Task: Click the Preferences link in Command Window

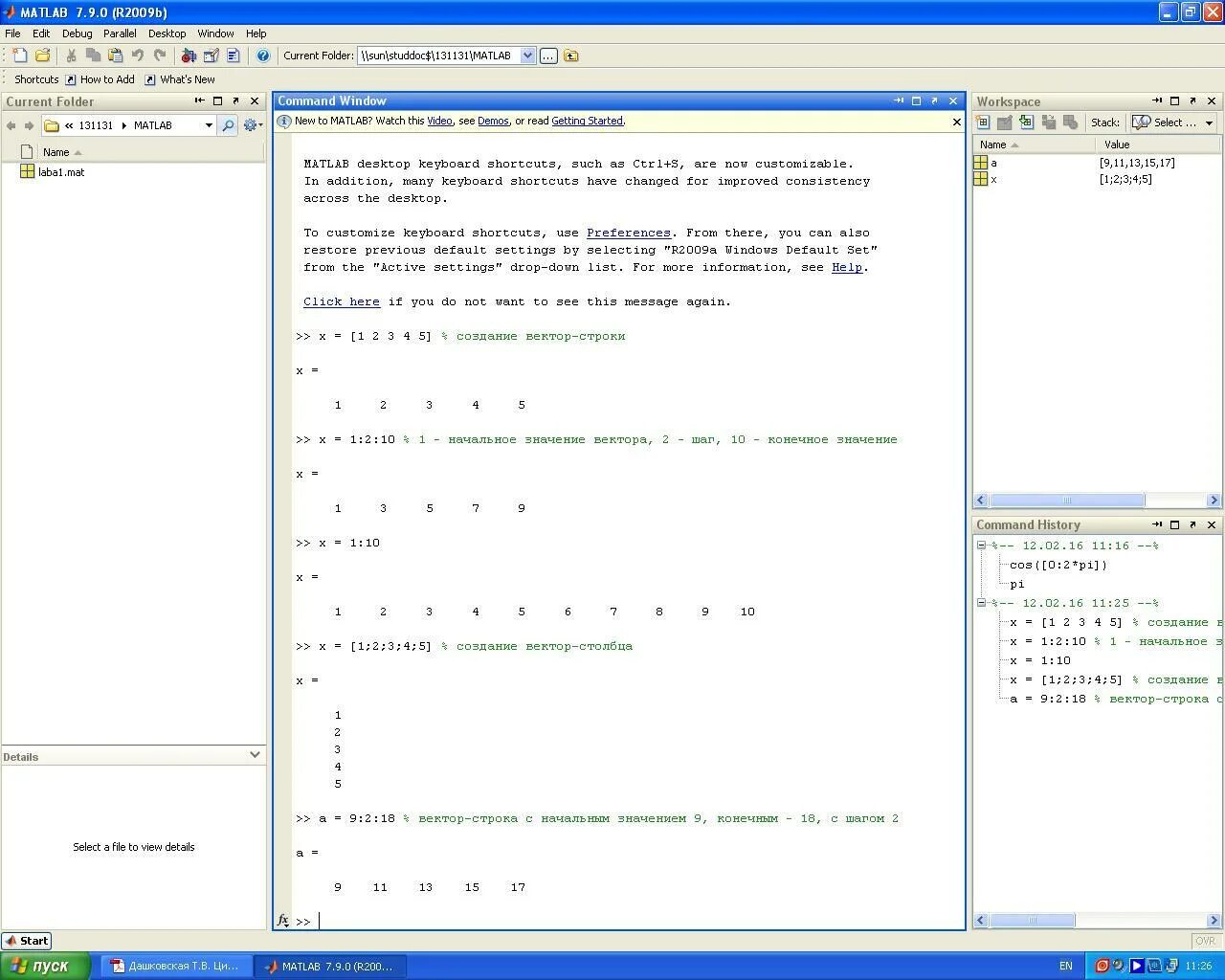Action: pyautogui.click(x=629, y=233)
